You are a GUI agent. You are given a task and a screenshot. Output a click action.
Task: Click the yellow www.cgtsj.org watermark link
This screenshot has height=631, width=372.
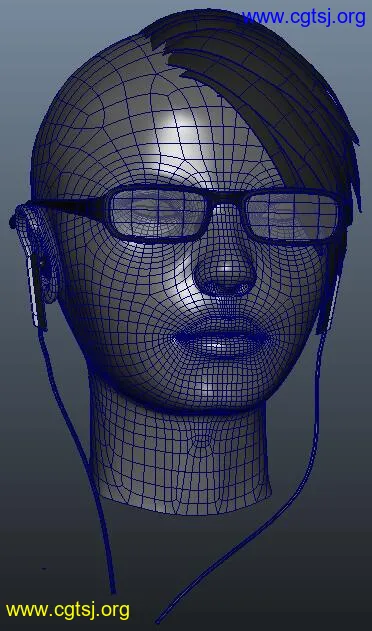coord(68,610)
